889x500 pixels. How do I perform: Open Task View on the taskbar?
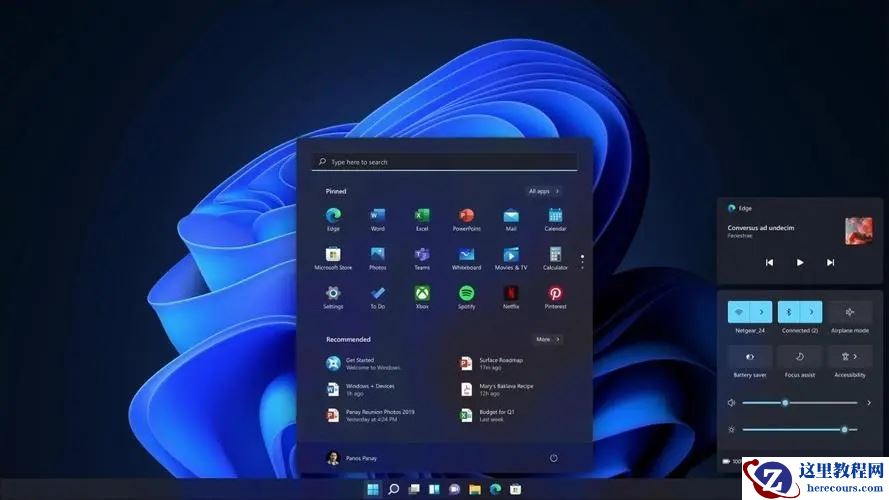[x=414, y=489]
